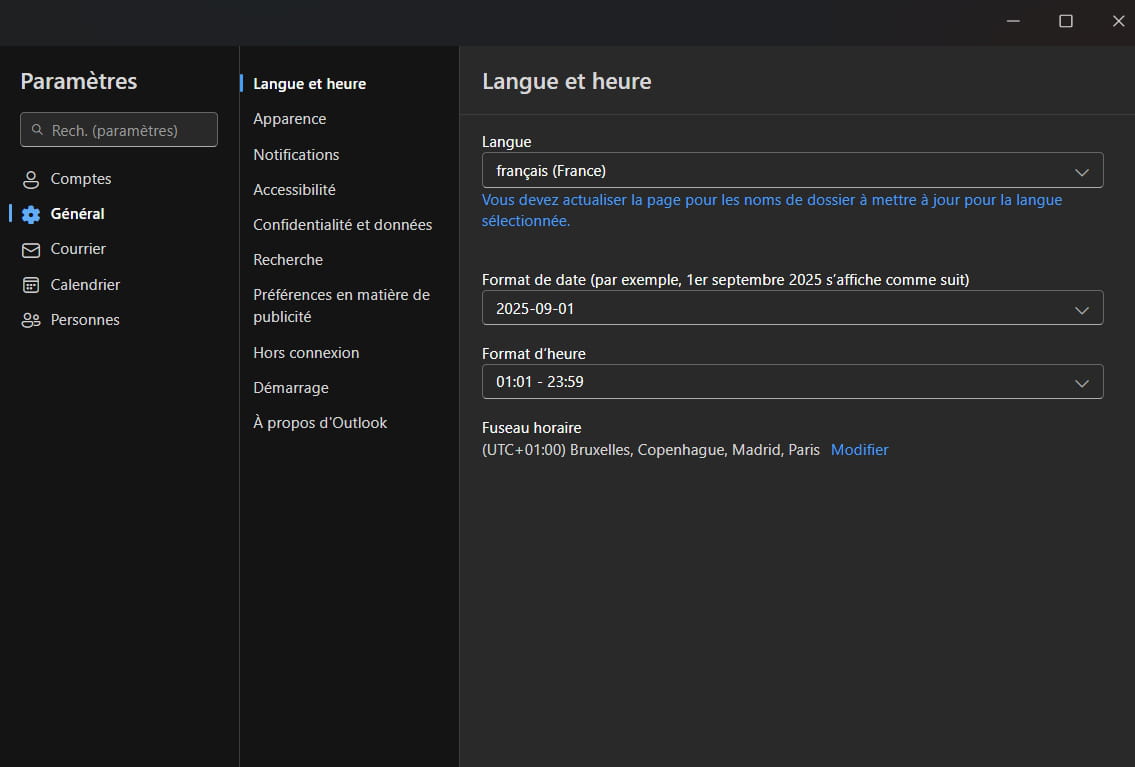Open the Format d'heure dropdown
The height and width of the screenshot is (767, 1135).
point(792,382)
